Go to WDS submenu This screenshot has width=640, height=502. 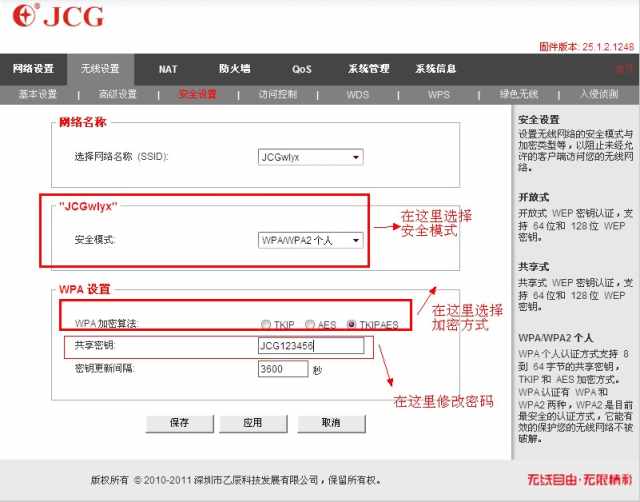click(x=358, y=95)
